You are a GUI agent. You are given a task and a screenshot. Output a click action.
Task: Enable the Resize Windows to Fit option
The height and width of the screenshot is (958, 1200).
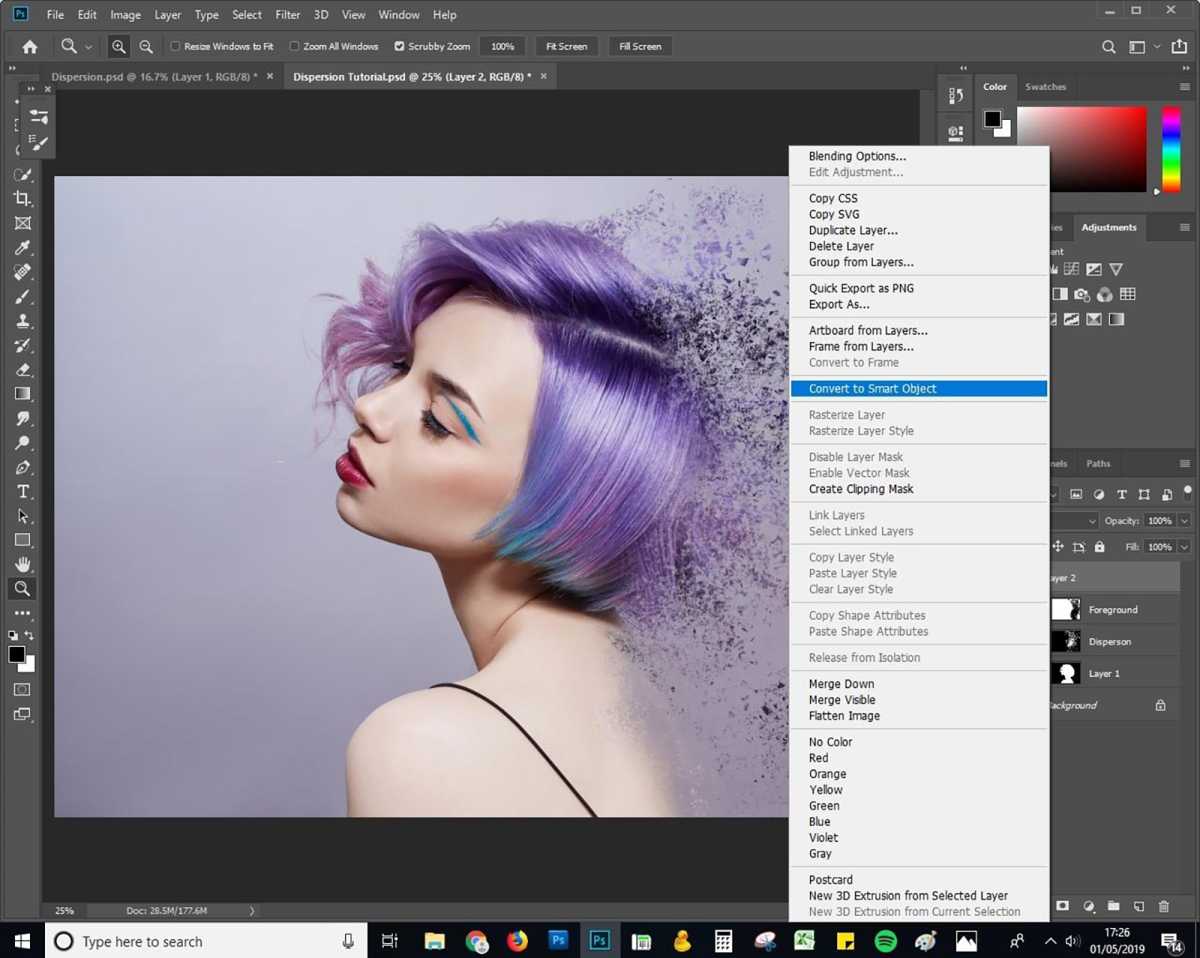(x=174, y=46)
